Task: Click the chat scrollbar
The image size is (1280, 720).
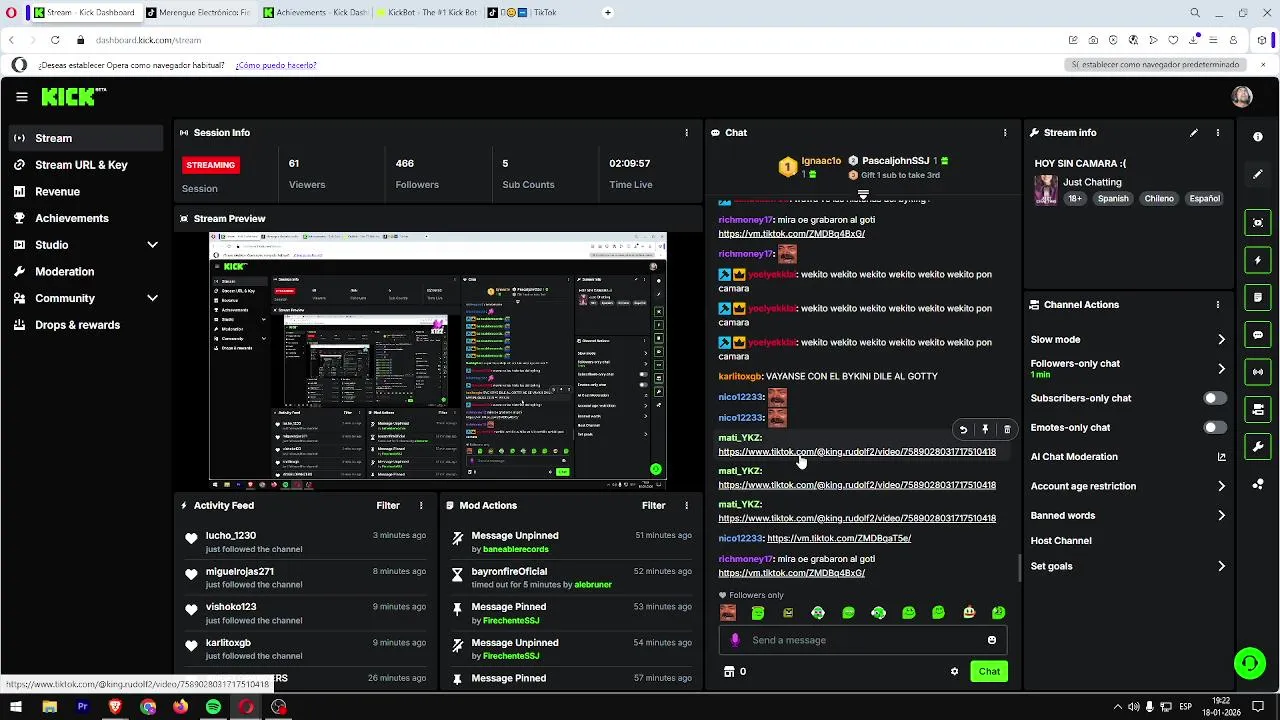Action: click(1019, 568)
